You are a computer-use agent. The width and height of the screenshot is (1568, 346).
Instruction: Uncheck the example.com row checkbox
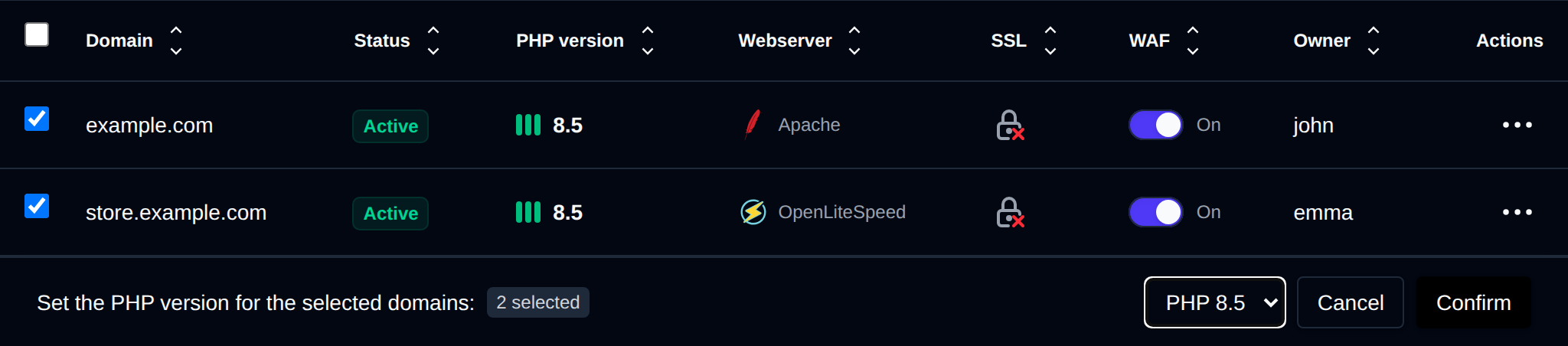(37, 119)
